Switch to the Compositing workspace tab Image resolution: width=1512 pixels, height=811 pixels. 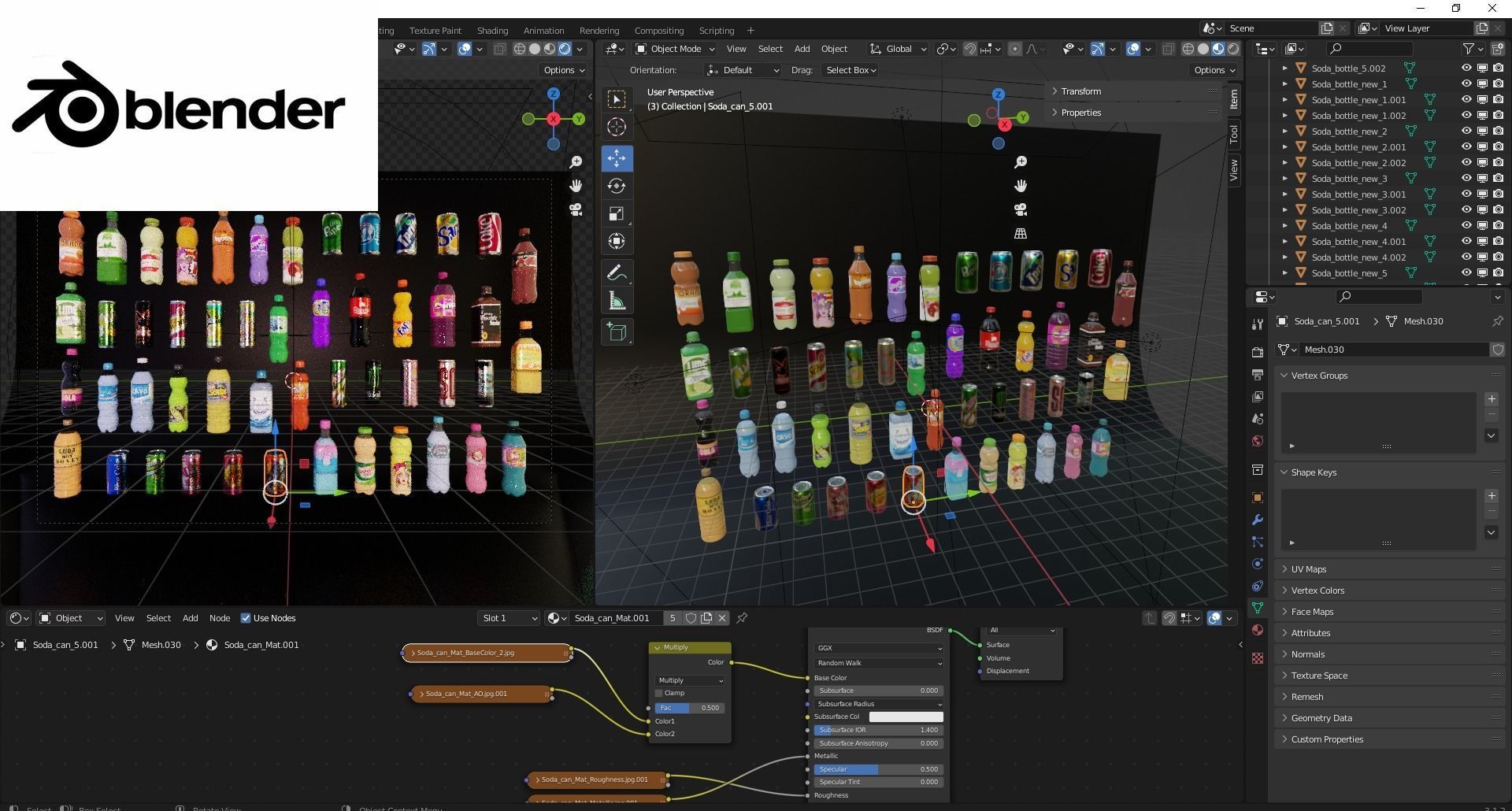click(x=658, y=31)
